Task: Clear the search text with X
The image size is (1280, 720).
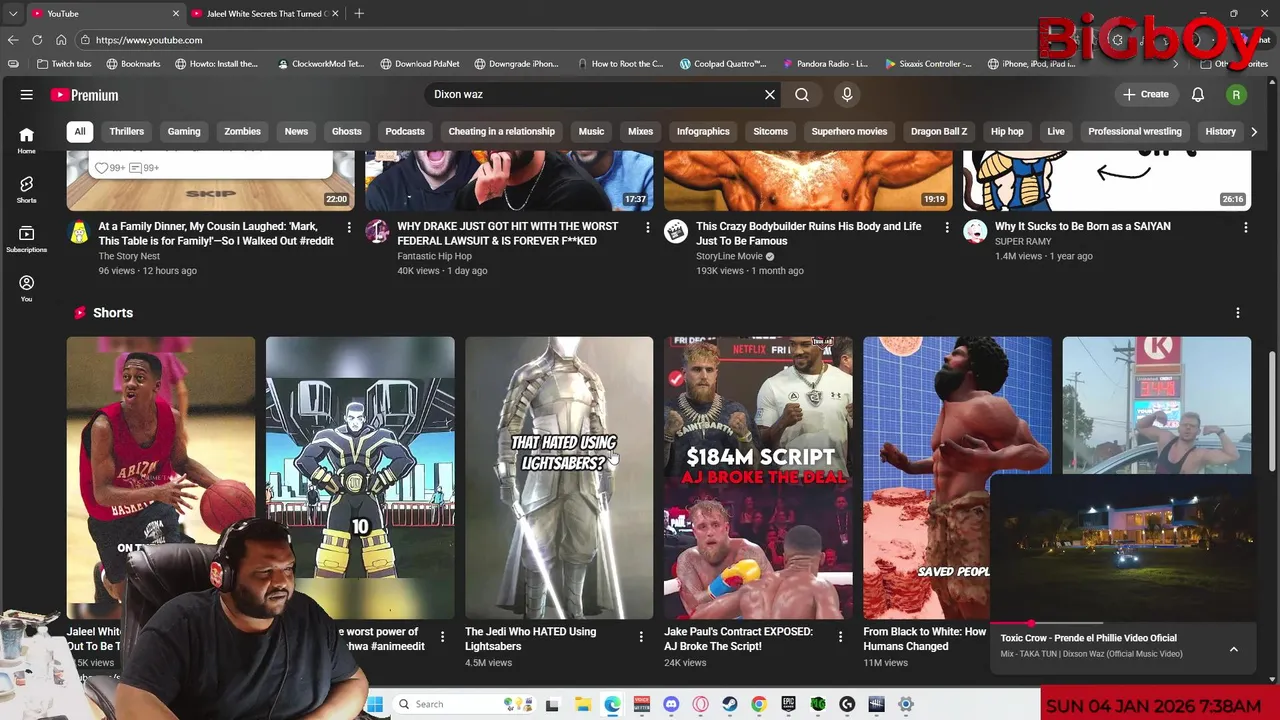Action: [x=770, y=94]
